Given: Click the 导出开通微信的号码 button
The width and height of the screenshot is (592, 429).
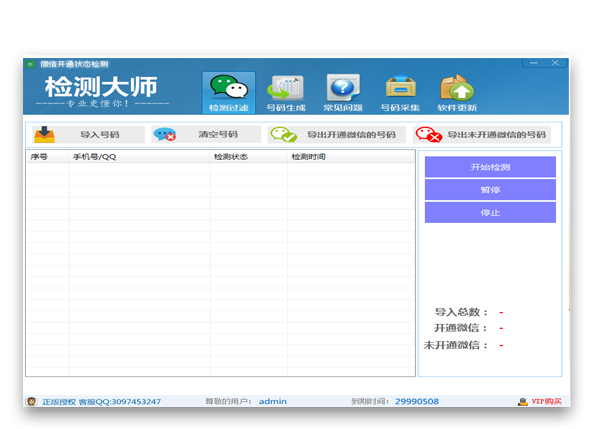Looking at the screenshot, I should click(337, 135).
